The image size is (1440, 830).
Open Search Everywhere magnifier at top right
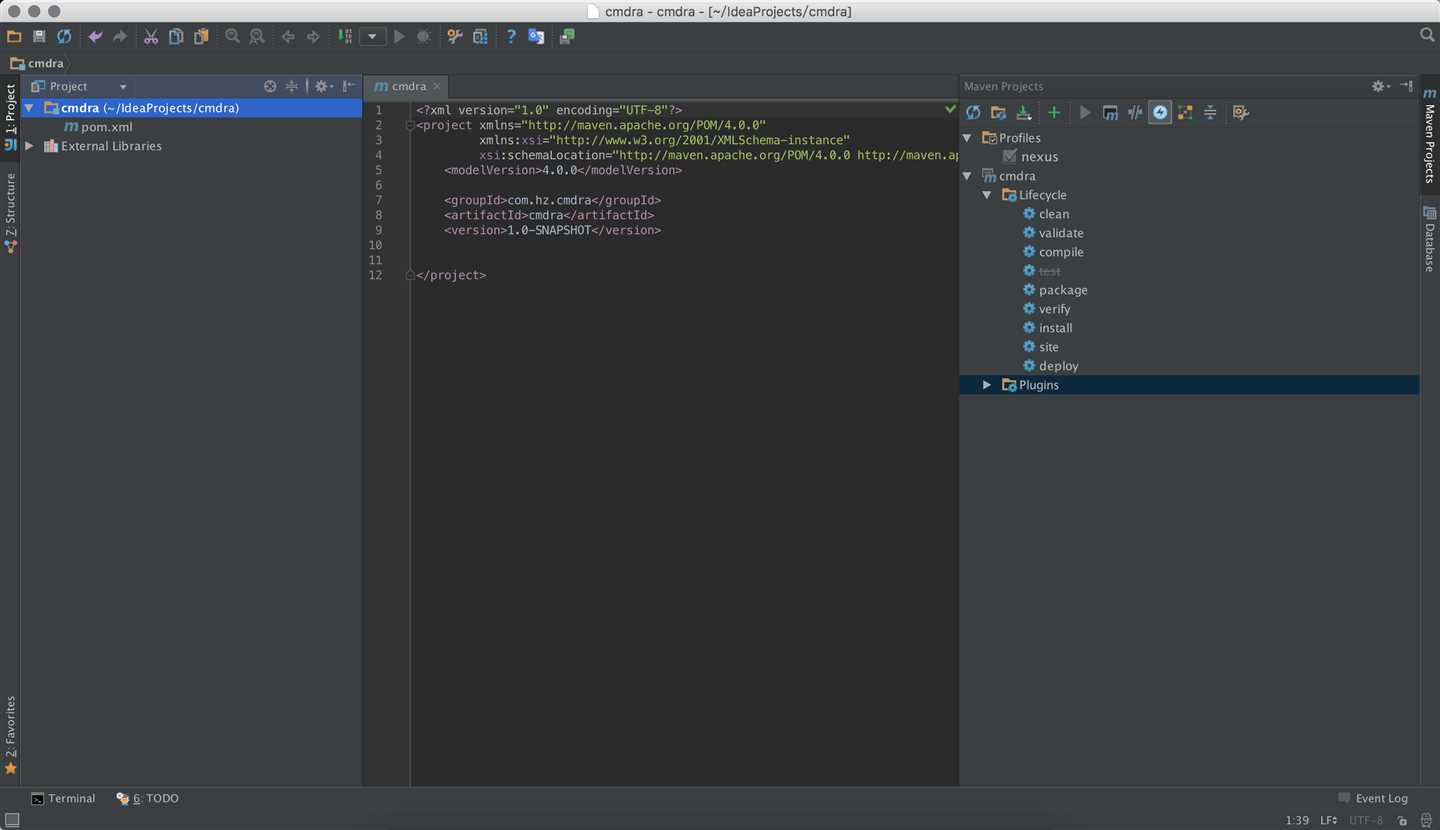click(1427, 35)
